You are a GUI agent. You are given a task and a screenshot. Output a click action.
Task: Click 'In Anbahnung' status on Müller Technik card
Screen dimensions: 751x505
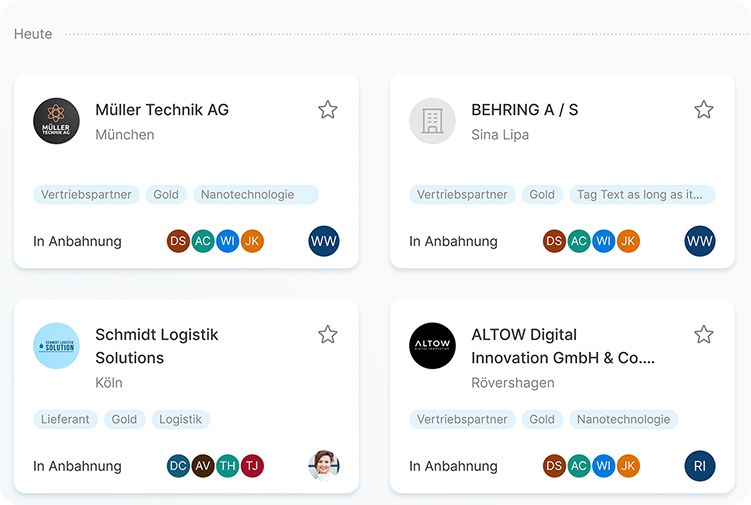click(77, 241)
